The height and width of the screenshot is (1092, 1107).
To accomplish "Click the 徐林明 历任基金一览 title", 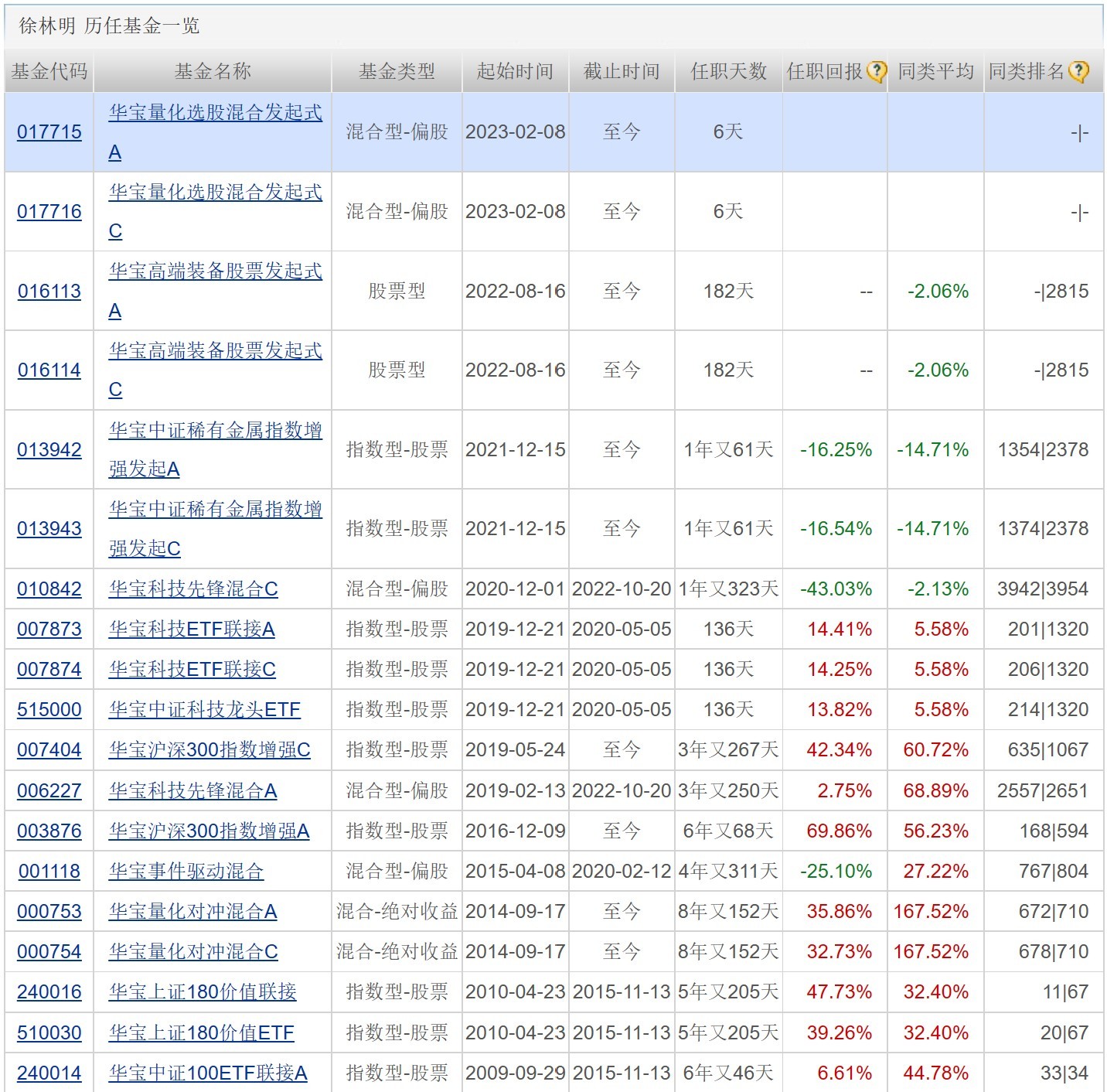I will pyautogui.click(x=109, y=26).
